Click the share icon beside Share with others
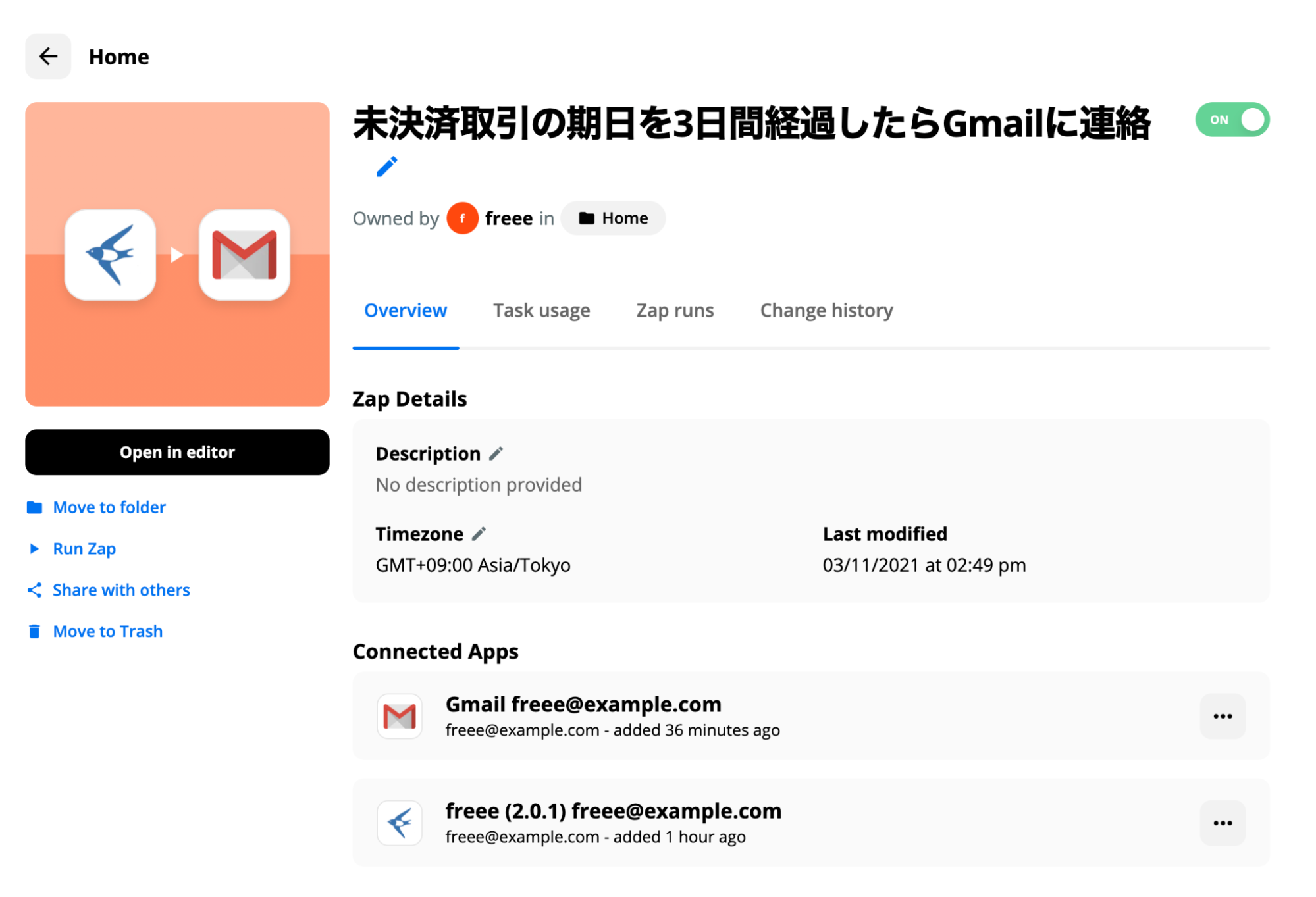The height and width of the screenshot is (897, 1316). [x=34, y=590]
